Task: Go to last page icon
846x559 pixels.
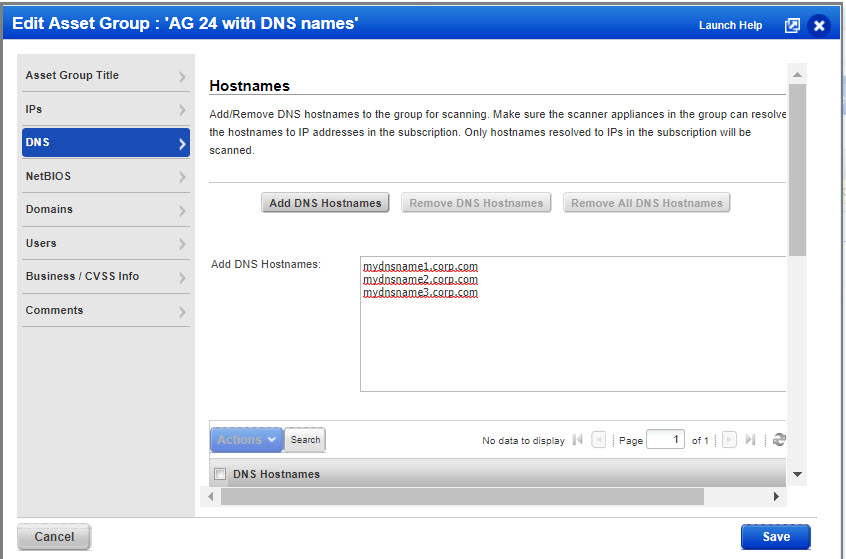Action: point(750,440)
